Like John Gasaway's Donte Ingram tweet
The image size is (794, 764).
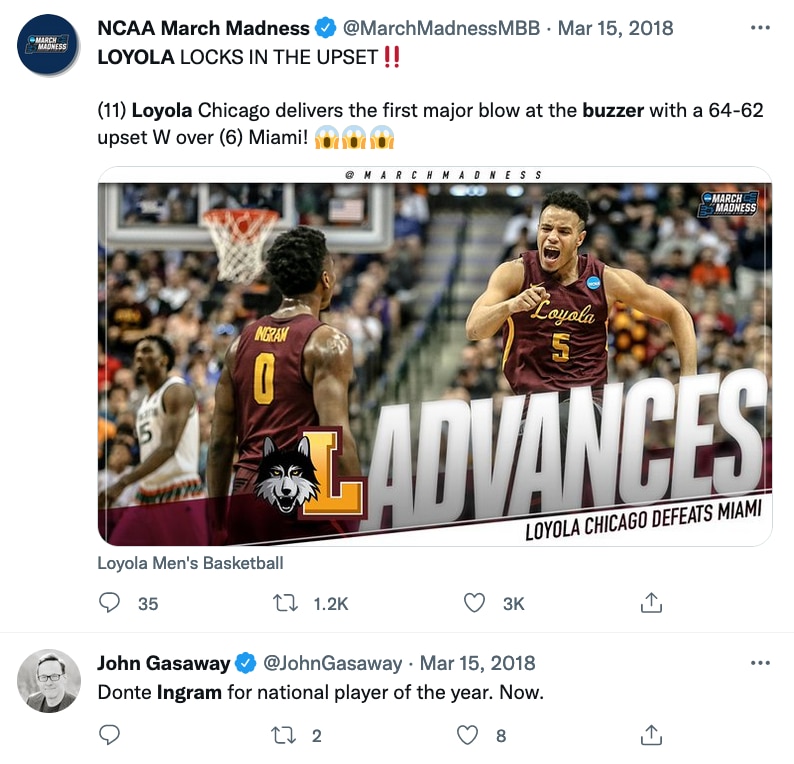click(x=468, y=735)
